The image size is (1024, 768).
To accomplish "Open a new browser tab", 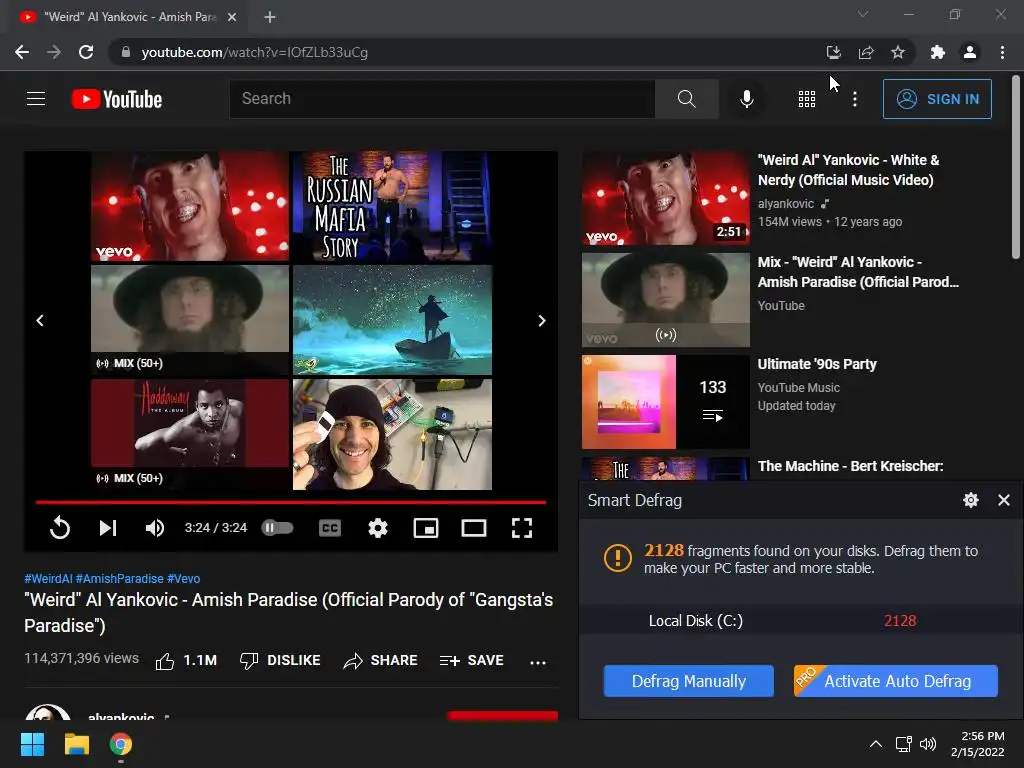I will click(270, 17).
